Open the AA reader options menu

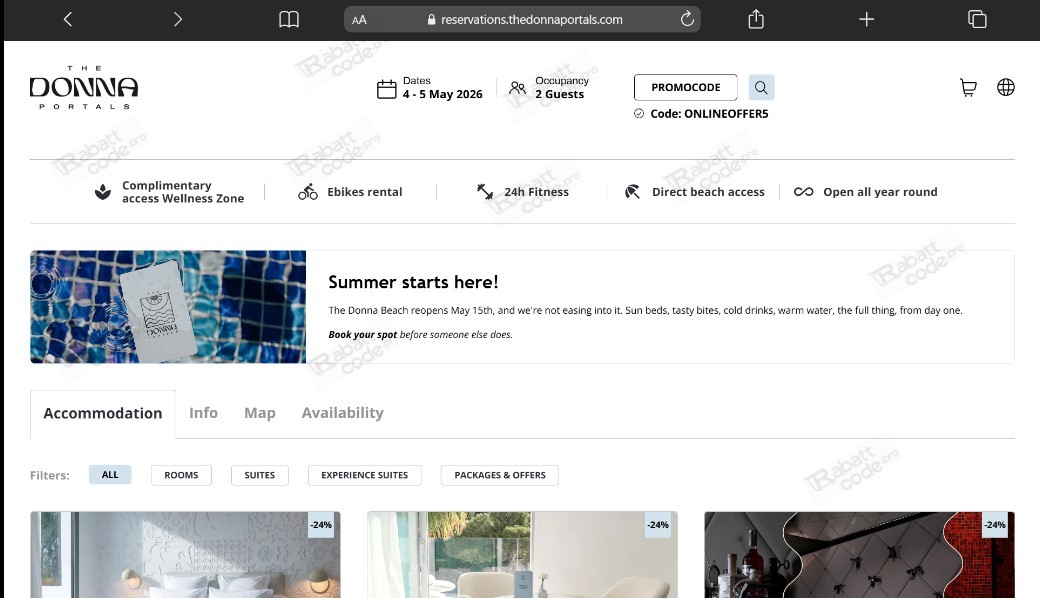(x=359, y=19)
